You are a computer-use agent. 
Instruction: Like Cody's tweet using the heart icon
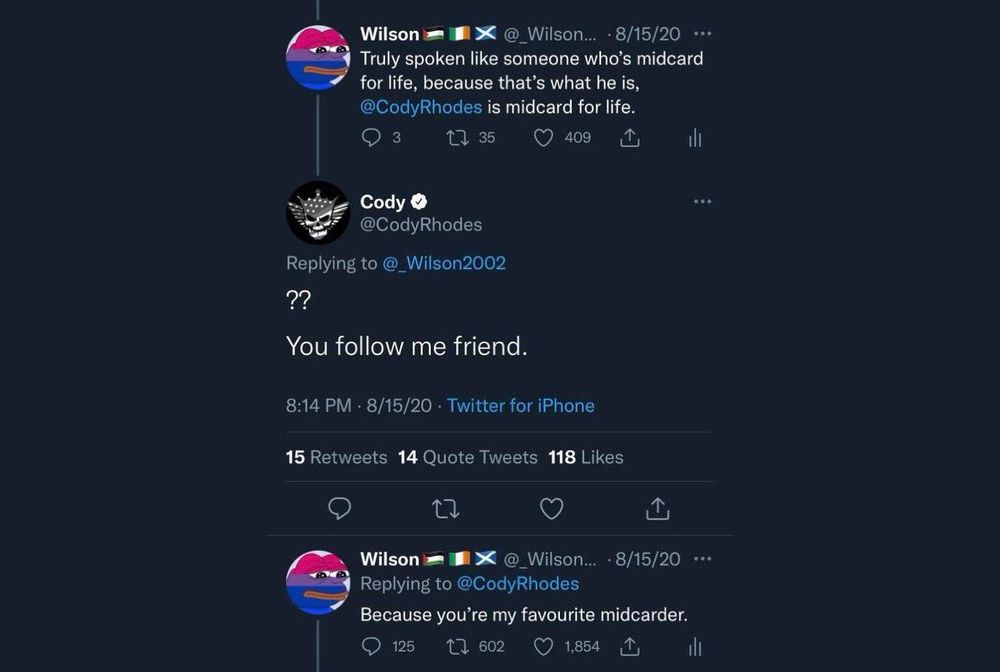551,509
